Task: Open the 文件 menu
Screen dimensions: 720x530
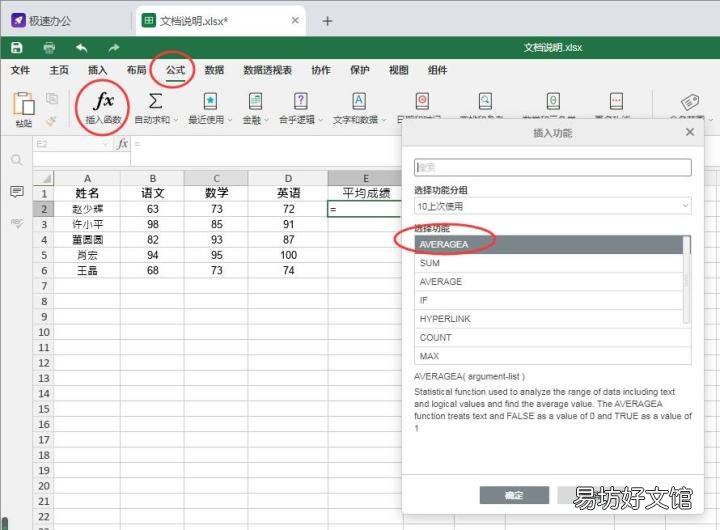Action: pyautogui.click(x=21, y=70)
